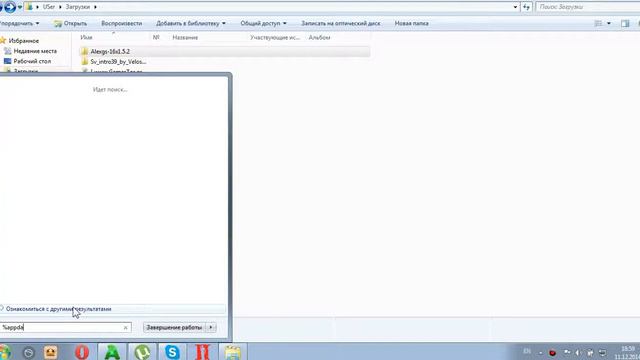The width and height of the screenshot is (640, 360).
Task: Show hidden tray icons arrow
Action: 541,353
